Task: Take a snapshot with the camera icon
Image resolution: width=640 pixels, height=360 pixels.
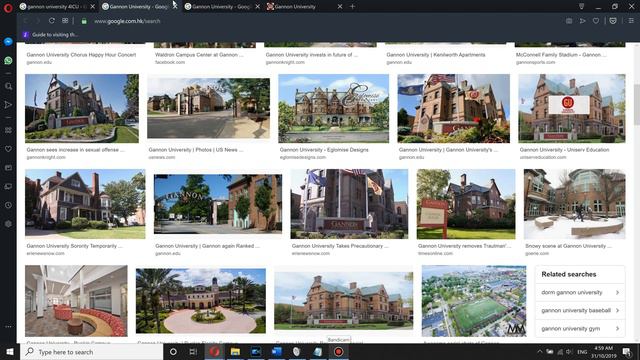Action: [x=569, y=21]
